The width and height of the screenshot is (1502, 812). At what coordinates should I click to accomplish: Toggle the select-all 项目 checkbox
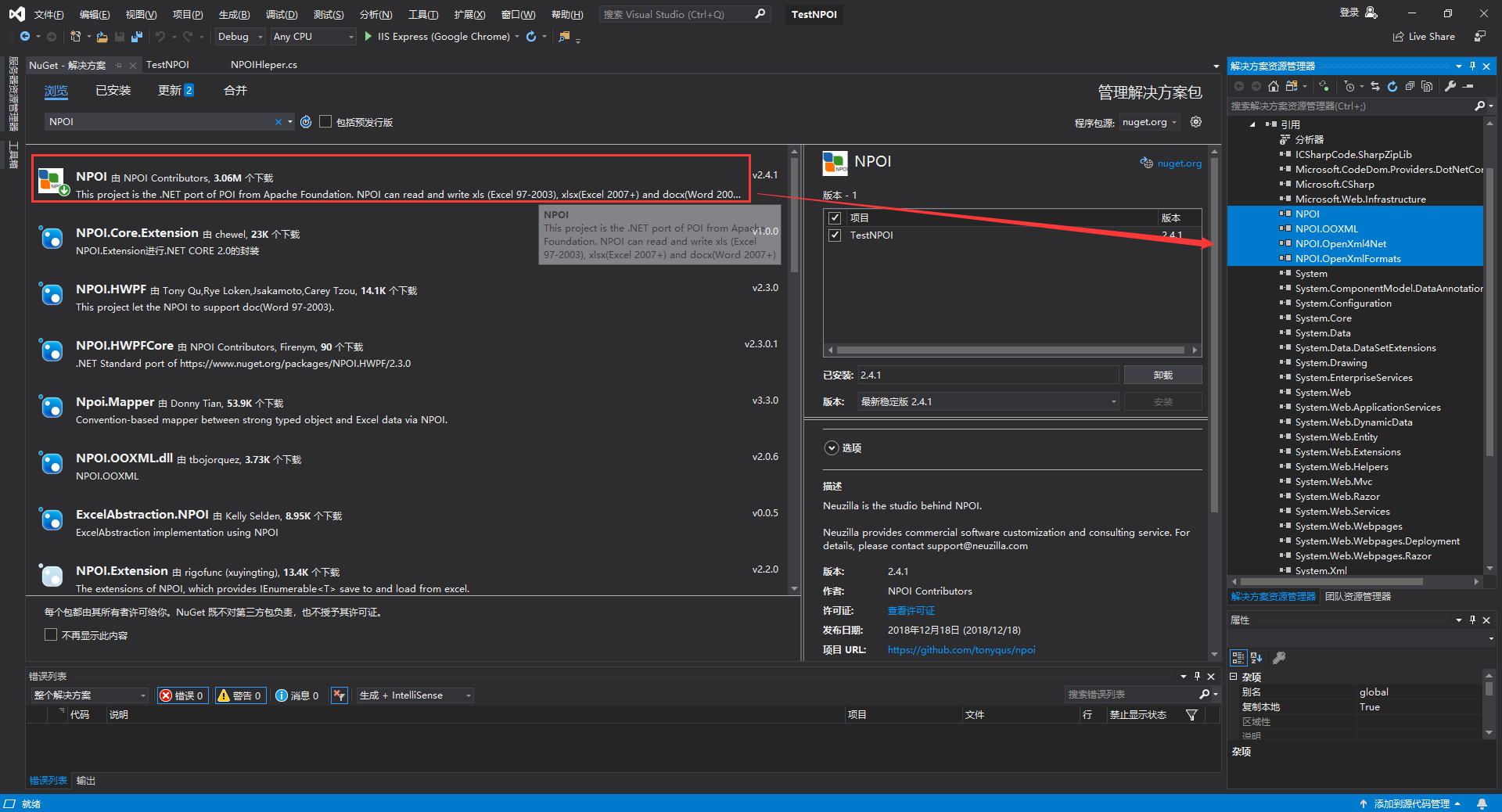pyautogui.click(x=835, y=217)
